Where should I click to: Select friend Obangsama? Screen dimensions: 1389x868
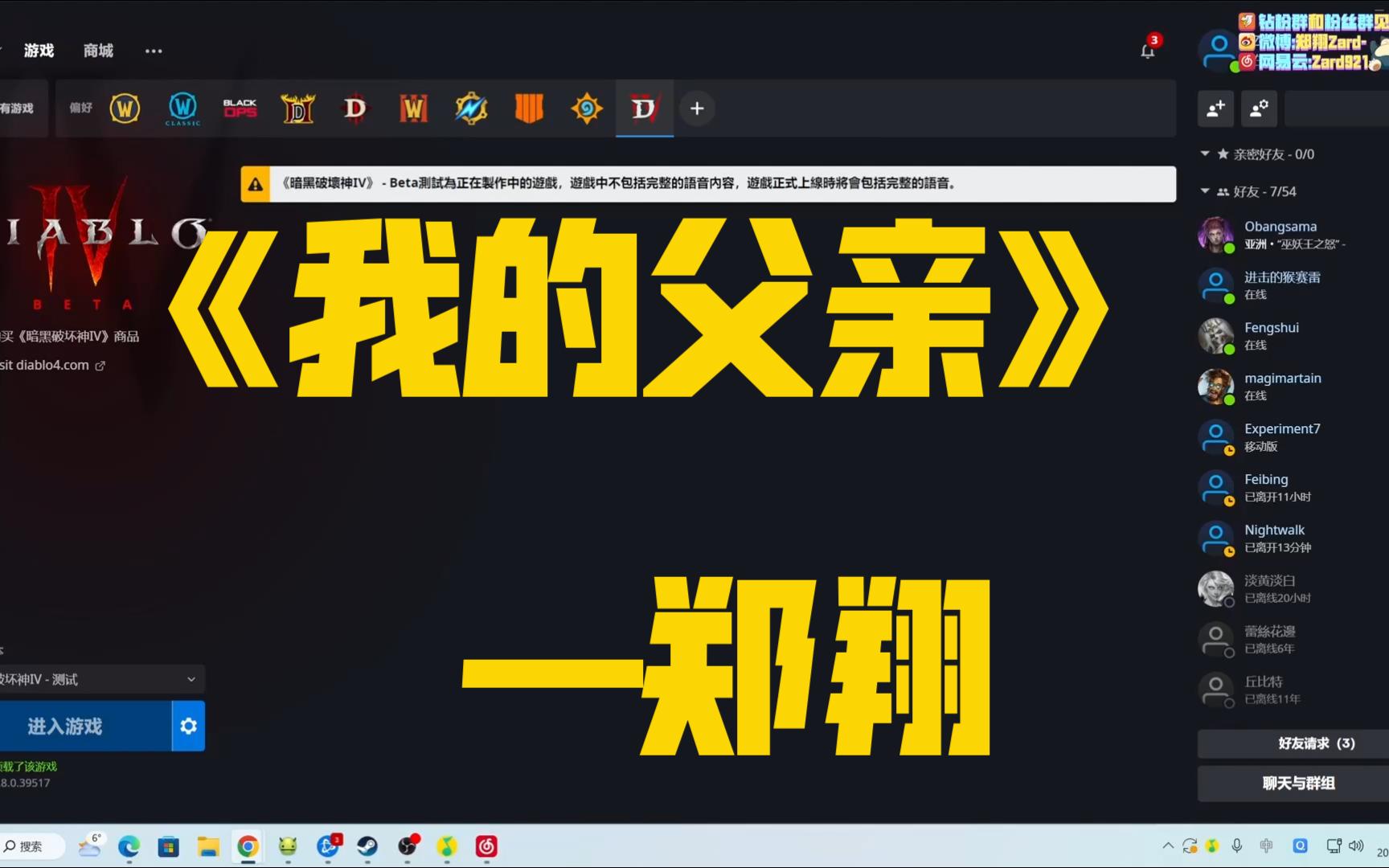click(1293, 235)
